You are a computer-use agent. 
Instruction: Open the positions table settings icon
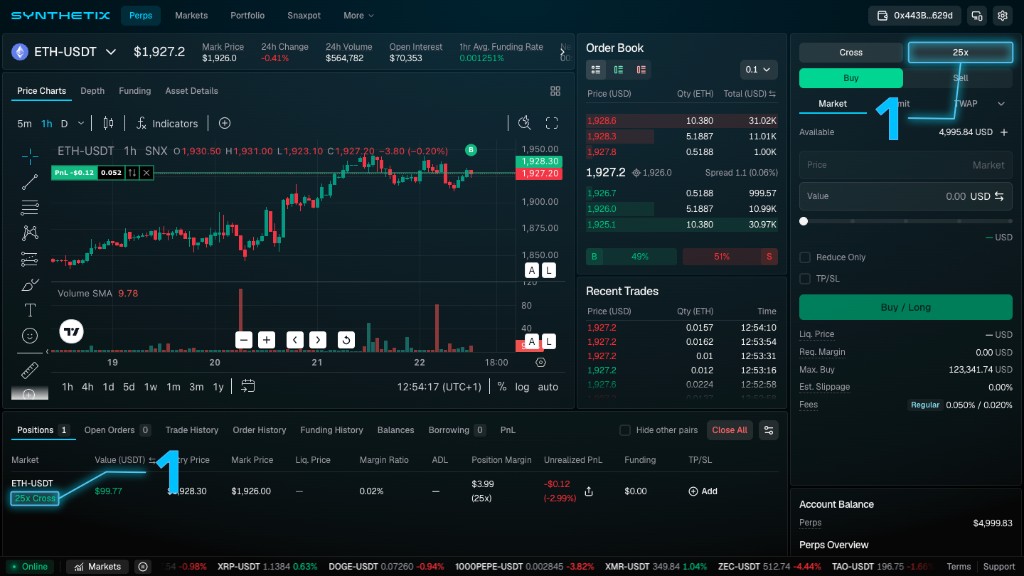pyautogui.click(x=769, y=430)
